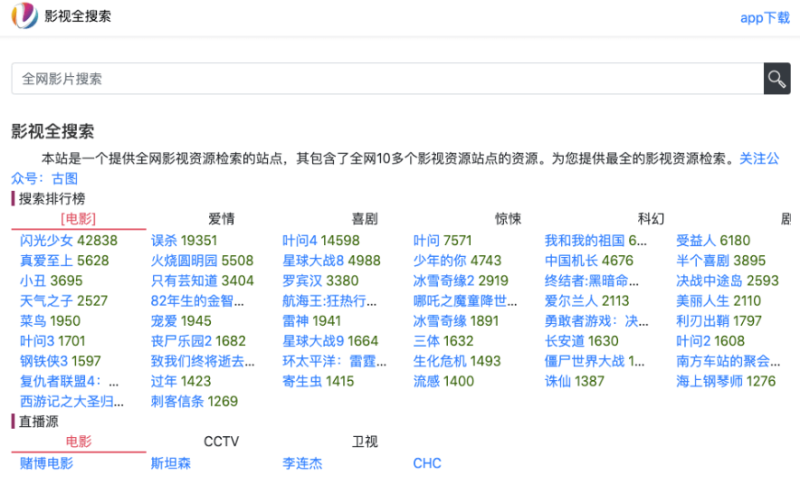800x485 pixels.
Task: Click the 影视全搜索 logo icon
Action: [x=25, y=17]
